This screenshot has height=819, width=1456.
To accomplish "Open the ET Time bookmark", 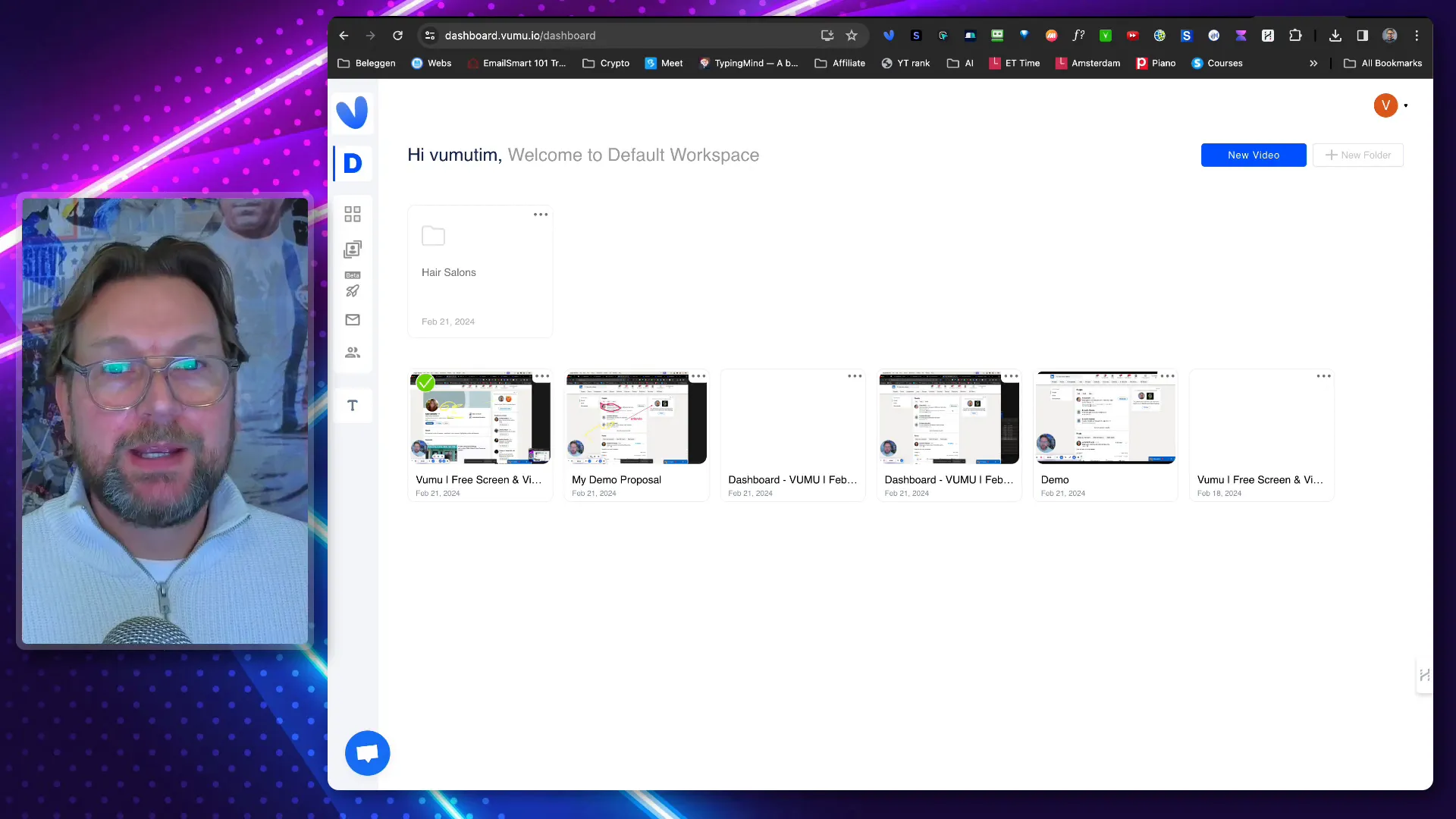I will (1015, 64).
